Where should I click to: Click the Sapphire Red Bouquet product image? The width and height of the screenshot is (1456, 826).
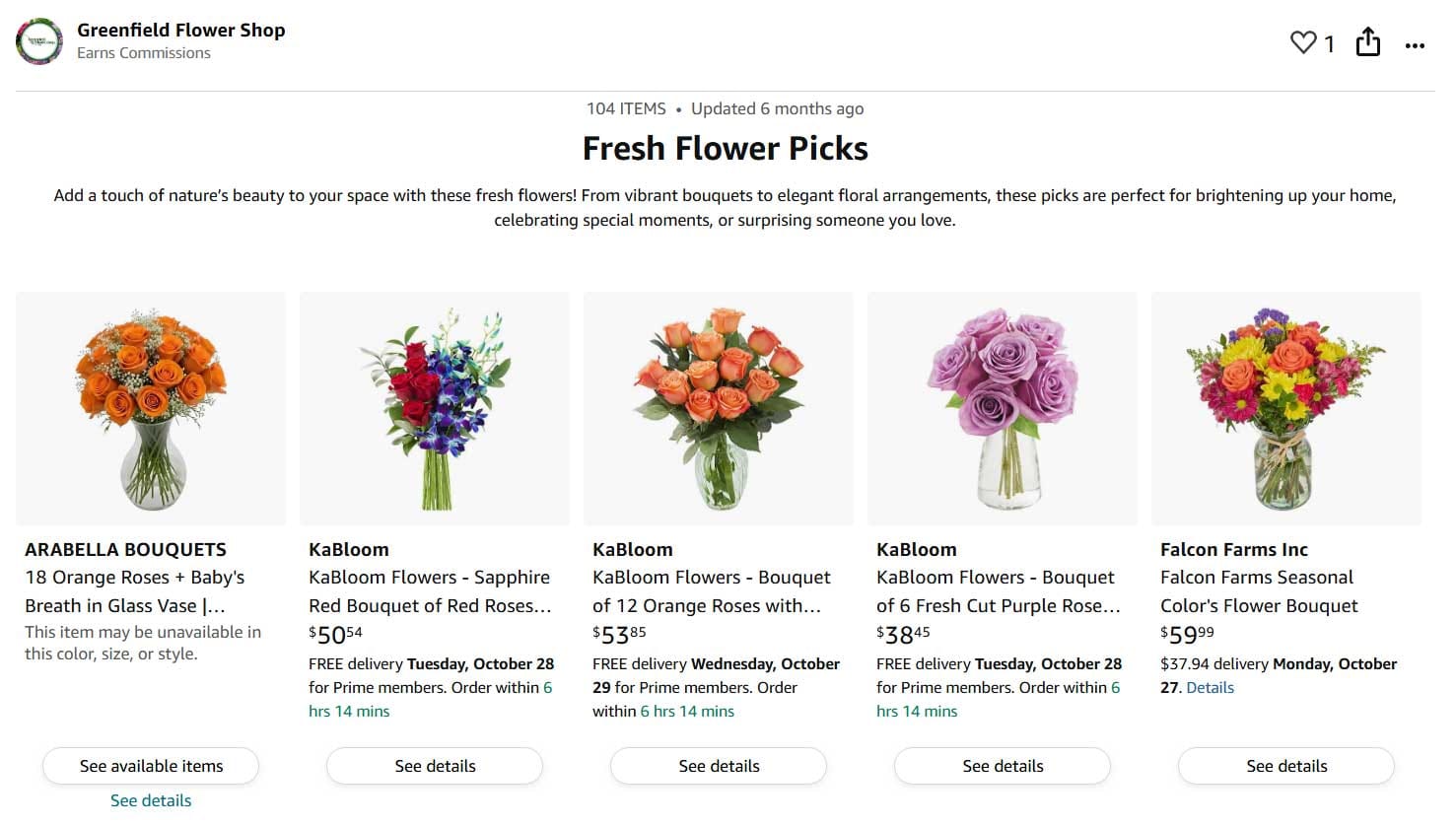[x=434, y=409]
